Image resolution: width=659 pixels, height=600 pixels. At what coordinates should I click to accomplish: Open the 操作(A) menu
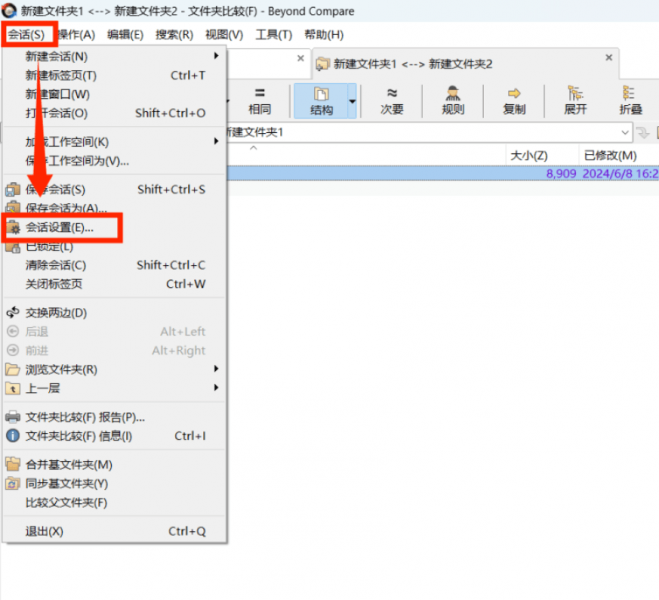pyautogui.click(x=76, y=34)
